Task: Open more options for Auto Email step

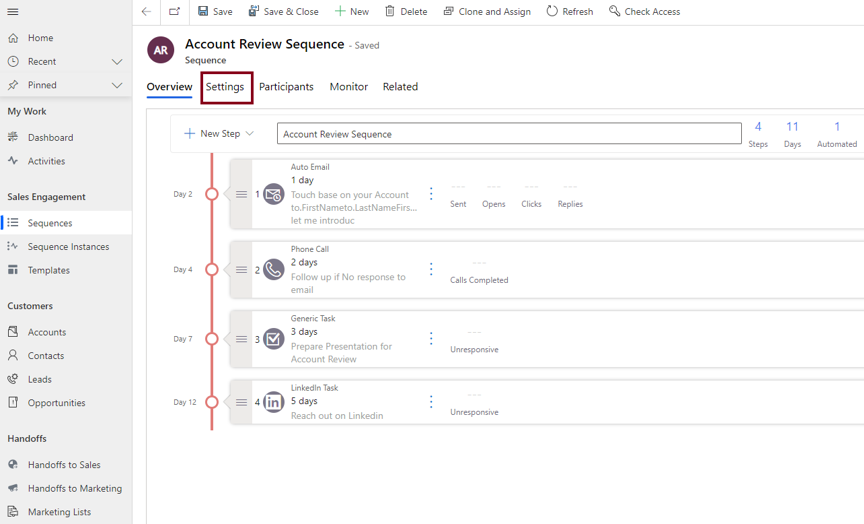Action: point(431,193)
